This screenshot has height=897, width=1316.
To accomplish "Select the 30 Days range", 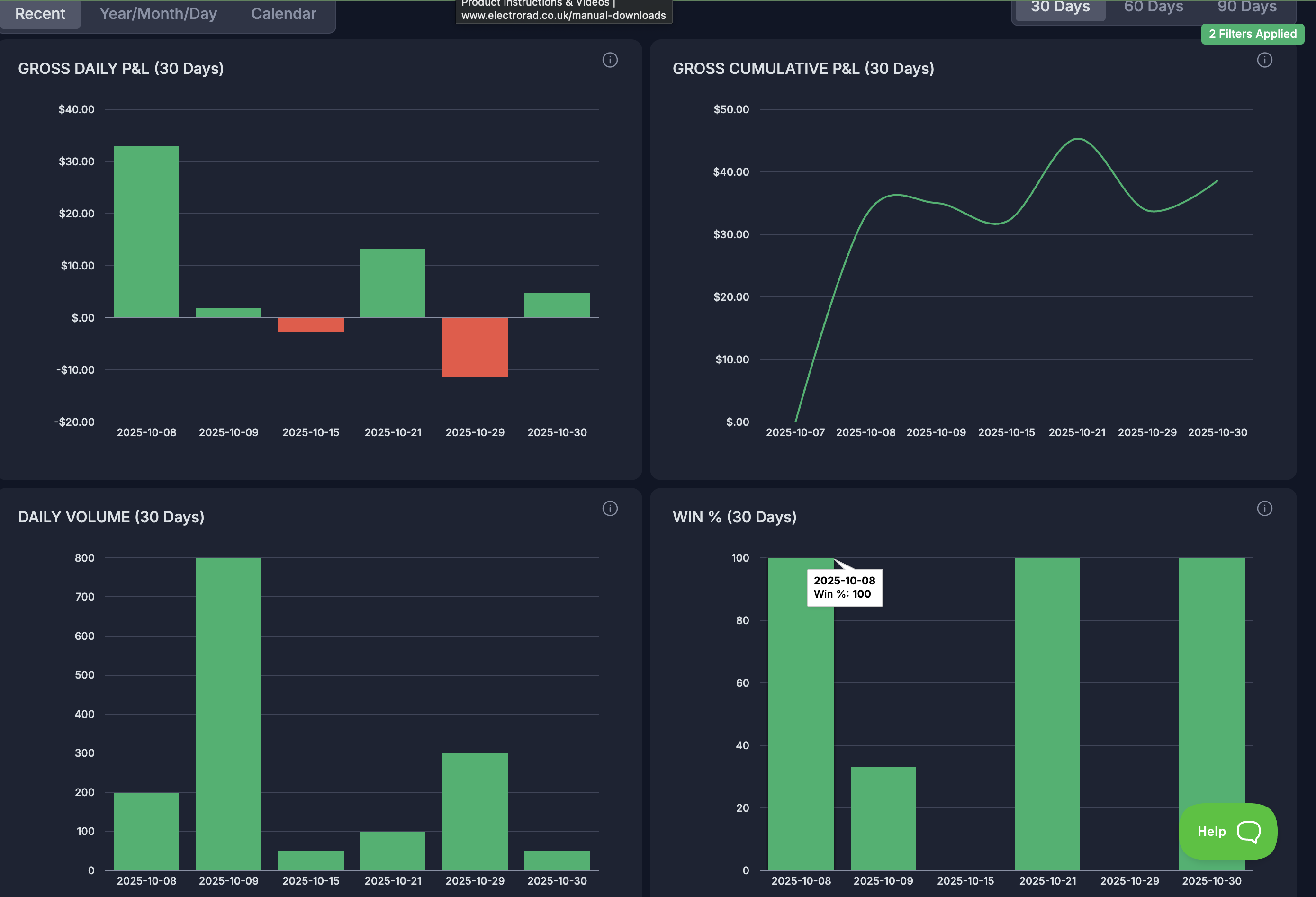I will [1060, 8].
